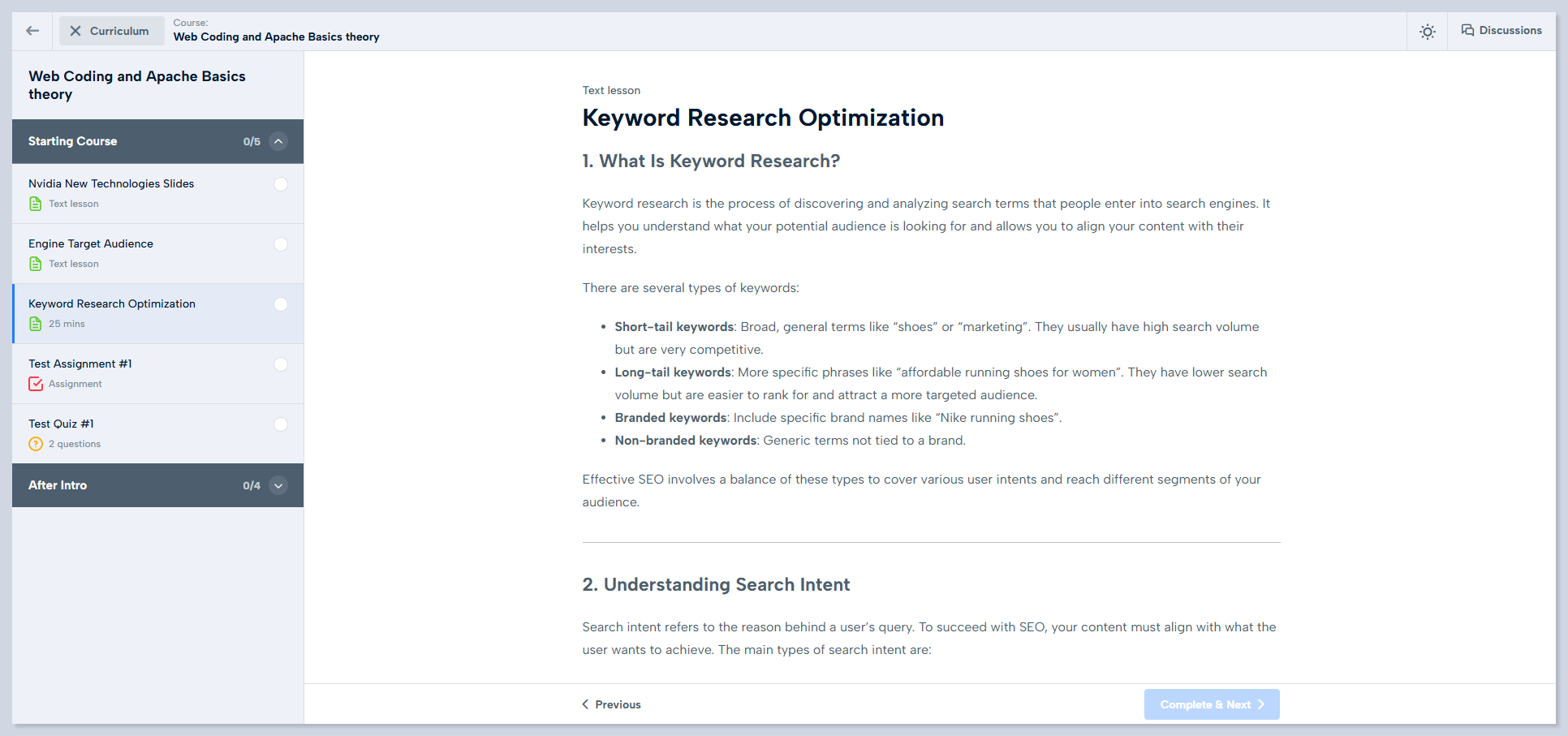
Task: Toggle completion circle for Test Quiz #1
Action: point(281,424)
